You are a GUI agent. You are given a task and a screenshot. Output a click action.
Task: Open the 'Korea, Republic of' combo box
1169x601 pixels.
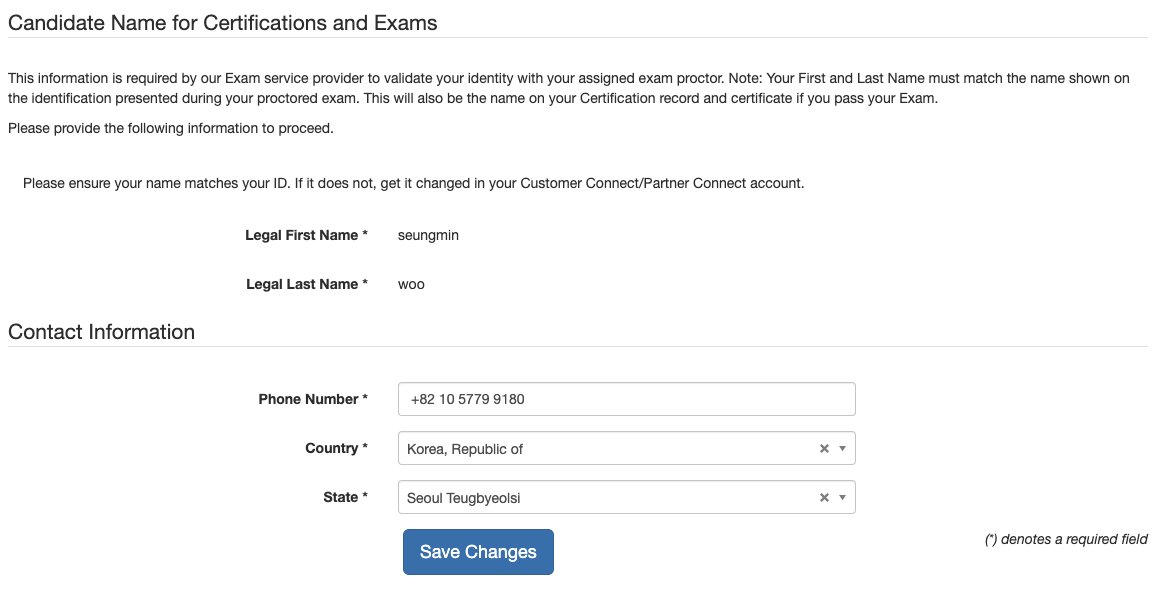pyautogui.click(x=600, y=449)
